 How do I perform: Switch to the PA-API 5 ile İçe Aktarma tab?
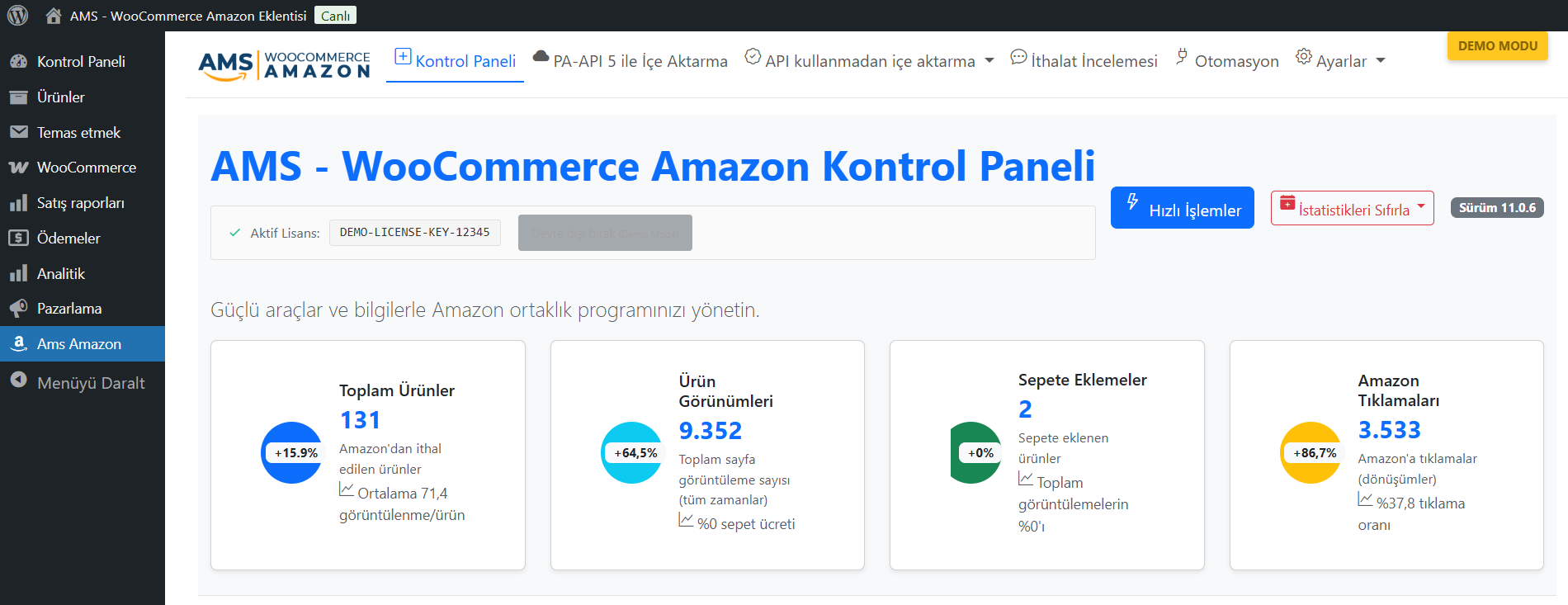coord(630,60)
